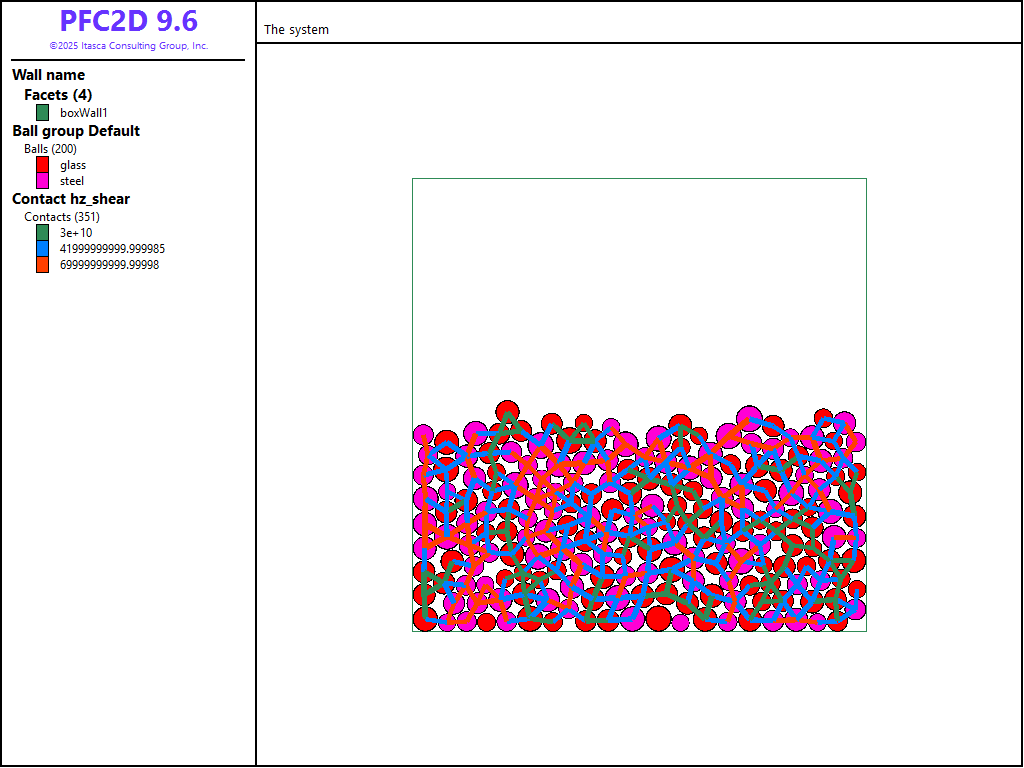Select the 'Contact hz_shear' legend heading

pos(71,199)
